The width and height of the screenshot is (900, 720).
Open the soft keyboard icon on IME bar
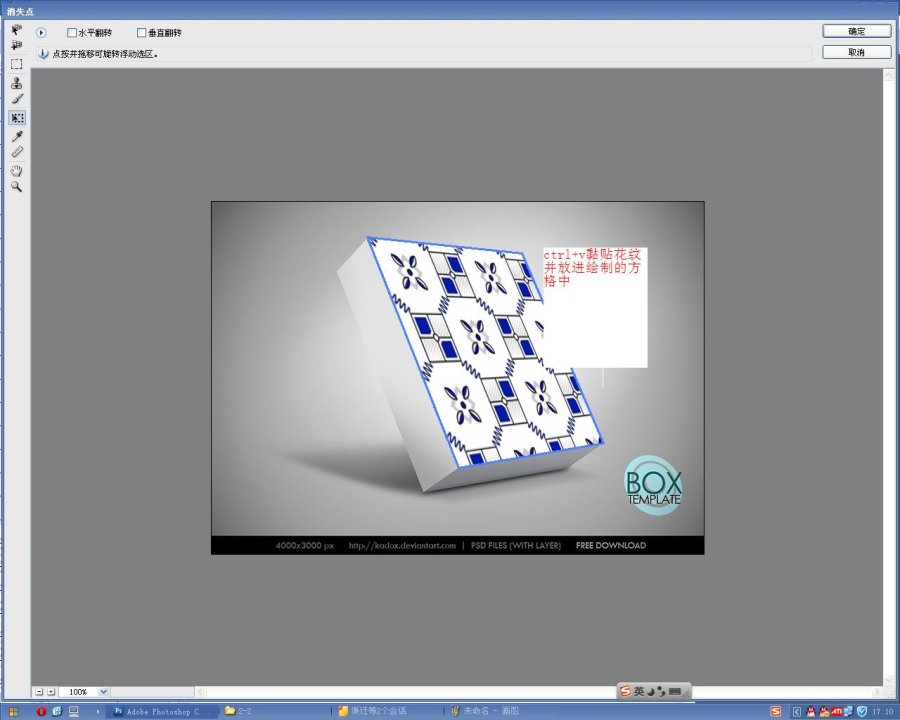675,691
